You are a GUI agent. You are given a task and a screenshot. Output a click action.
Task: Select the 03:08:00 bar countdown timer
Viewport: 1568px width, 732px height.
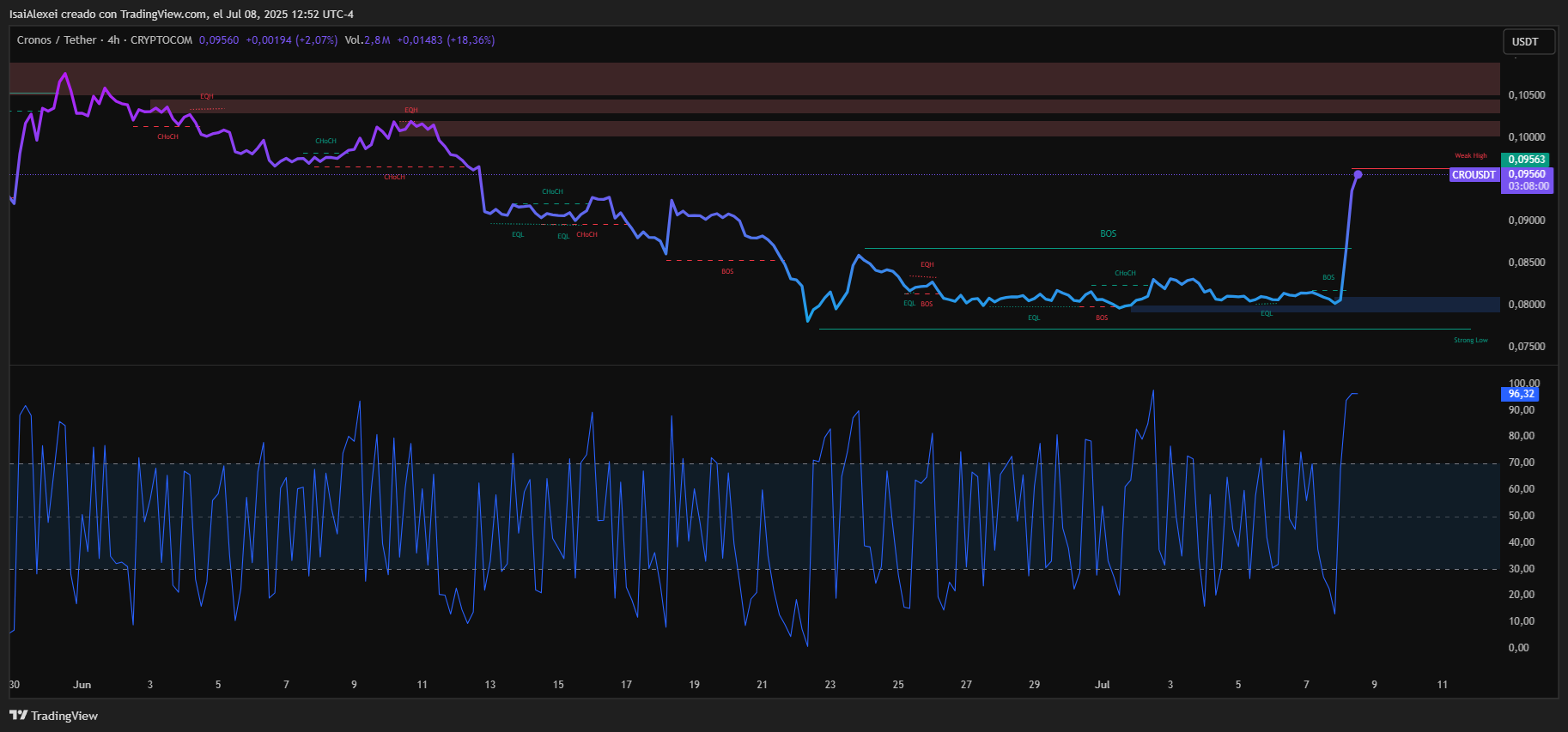[1528, 186]
